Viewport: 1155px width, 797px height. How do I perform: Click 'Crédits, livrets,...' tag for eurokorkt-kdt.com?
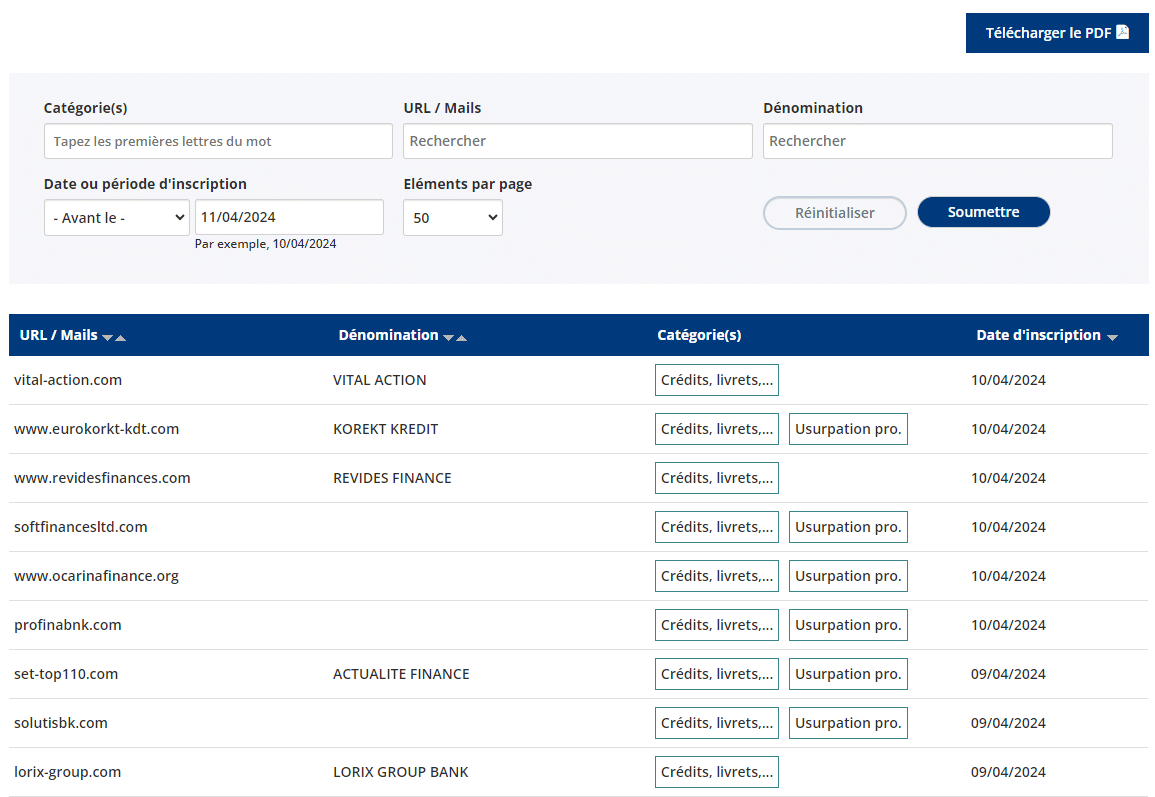(717, 429)
